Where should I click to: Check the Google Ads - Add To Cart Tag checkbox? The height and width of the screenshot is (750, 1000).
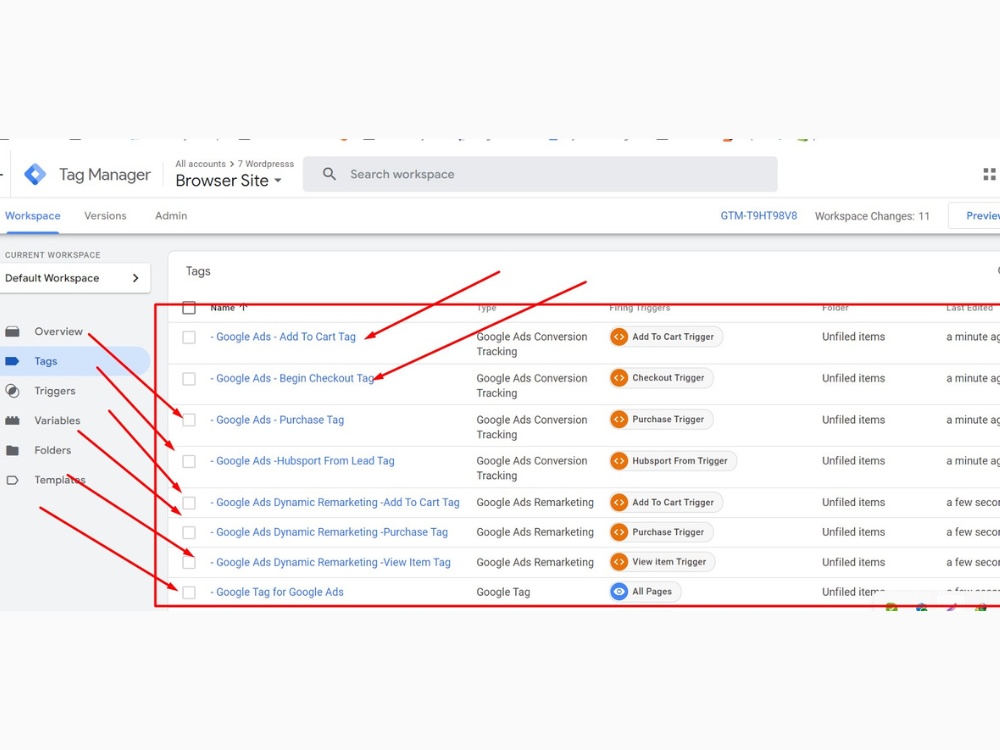[189, 337]
